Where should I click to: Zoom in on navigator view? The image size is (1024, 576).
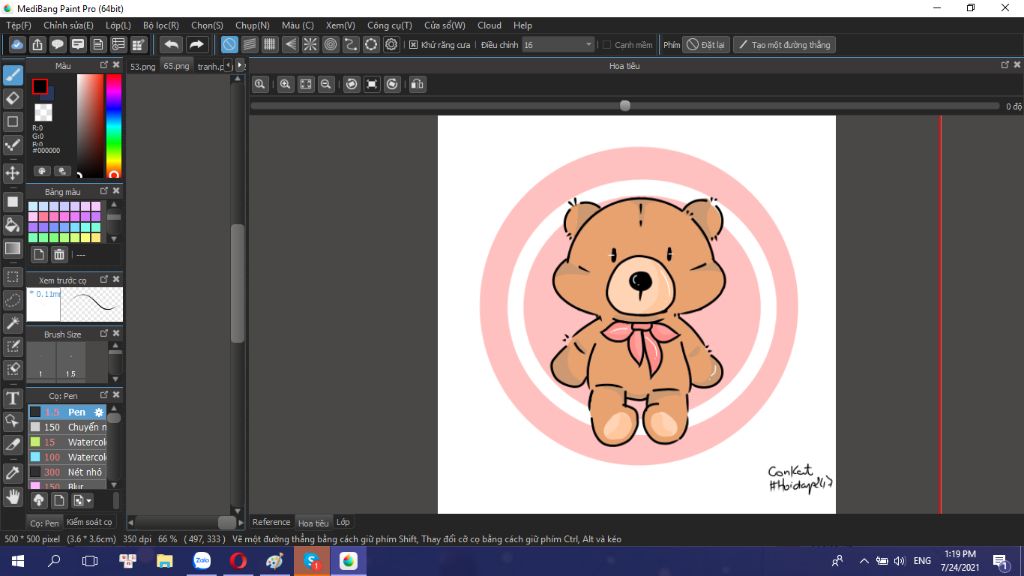(x=285, y=84)
